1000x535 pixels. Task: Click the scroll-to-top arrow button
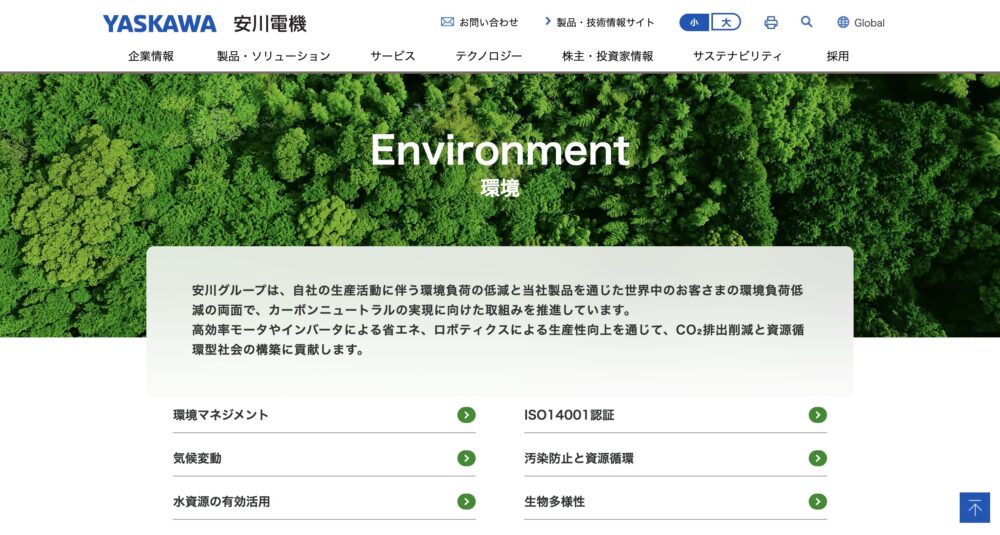point(974,507)
